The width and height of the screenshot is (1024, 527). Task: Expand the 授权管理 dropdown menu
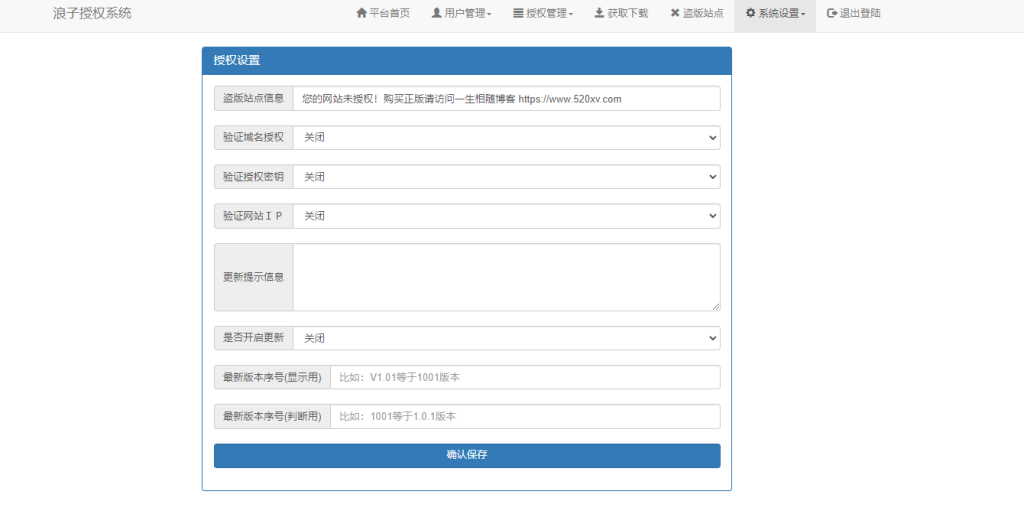[x=543, y=13]
